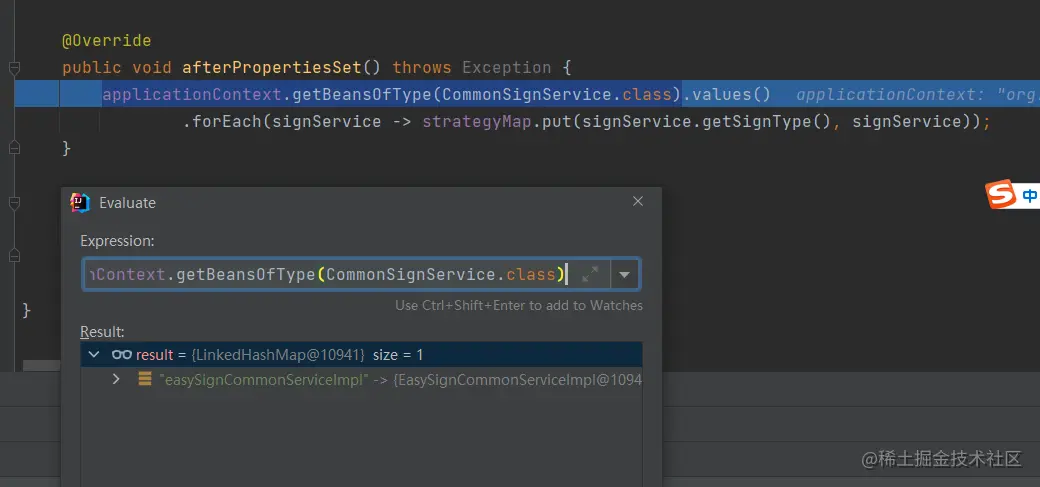Screen dimensions: 1040x487
Task: Click the Result: label
Action: 102,332
